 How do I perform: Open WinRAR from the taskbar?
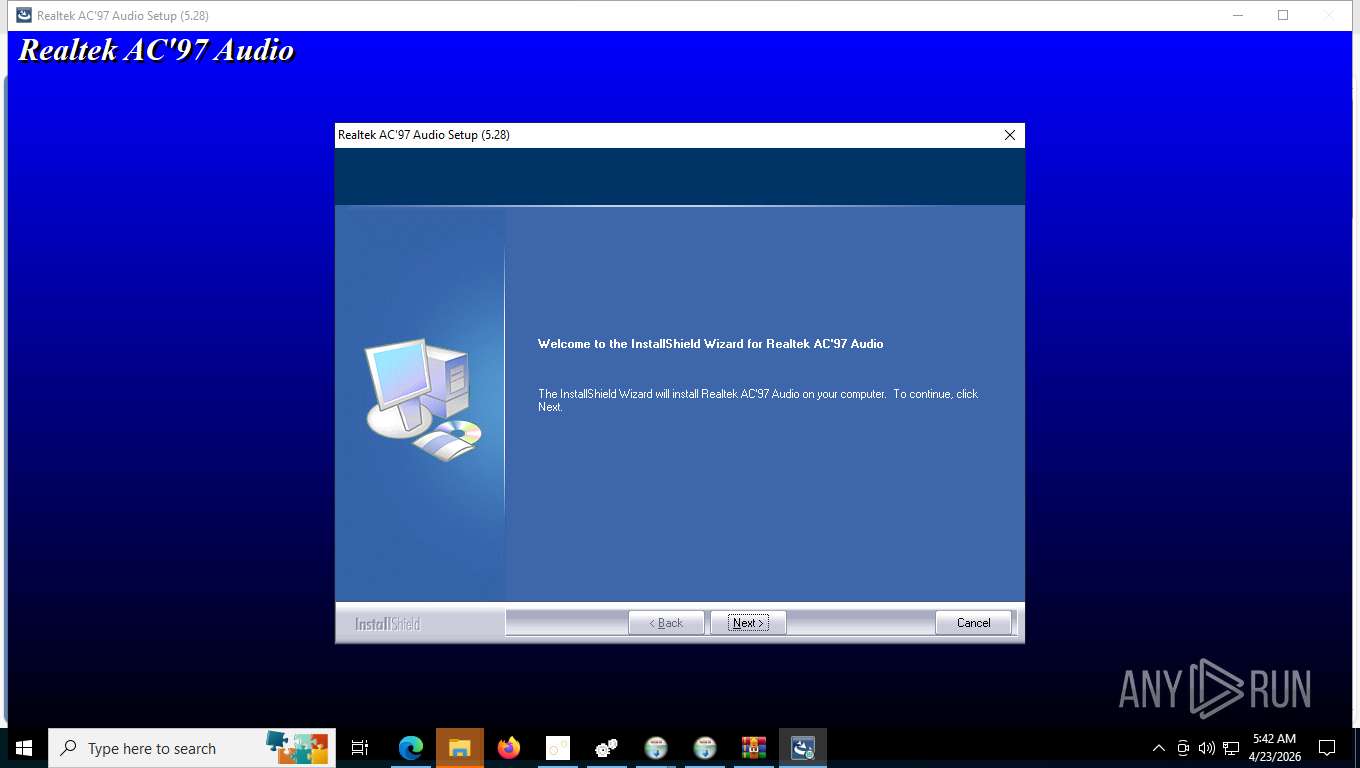pos(753,748)
